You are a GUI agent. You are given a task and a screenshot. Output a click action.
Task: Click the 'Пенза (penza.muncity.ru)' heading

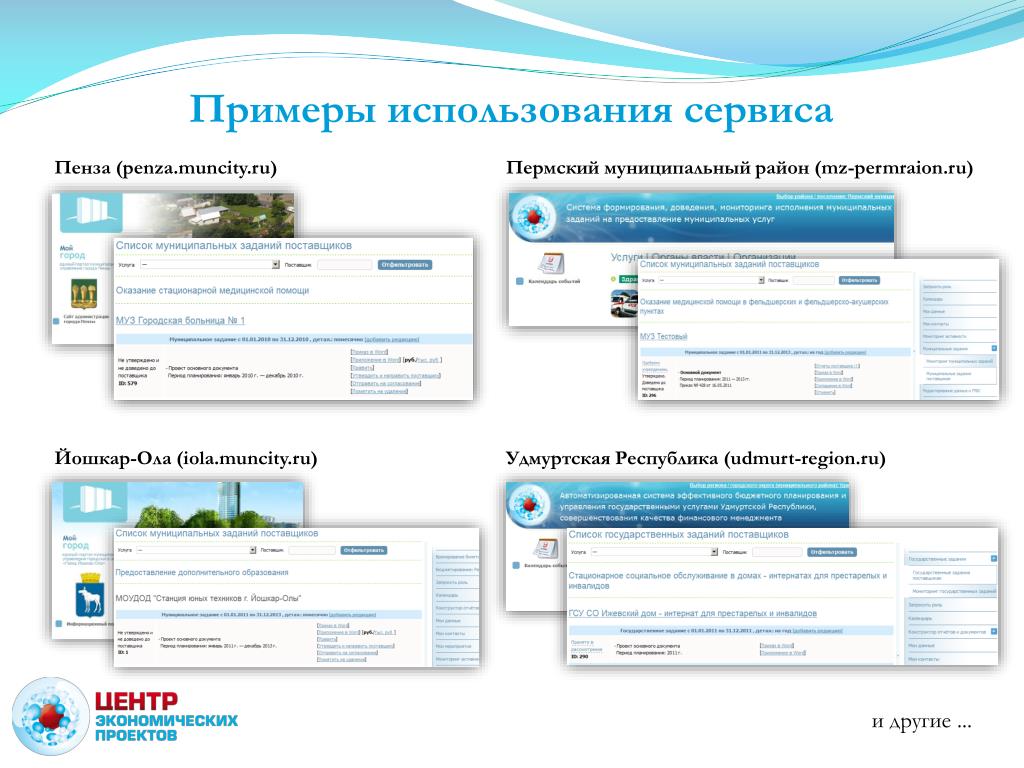pyautogui.click(x=166, y=168)
